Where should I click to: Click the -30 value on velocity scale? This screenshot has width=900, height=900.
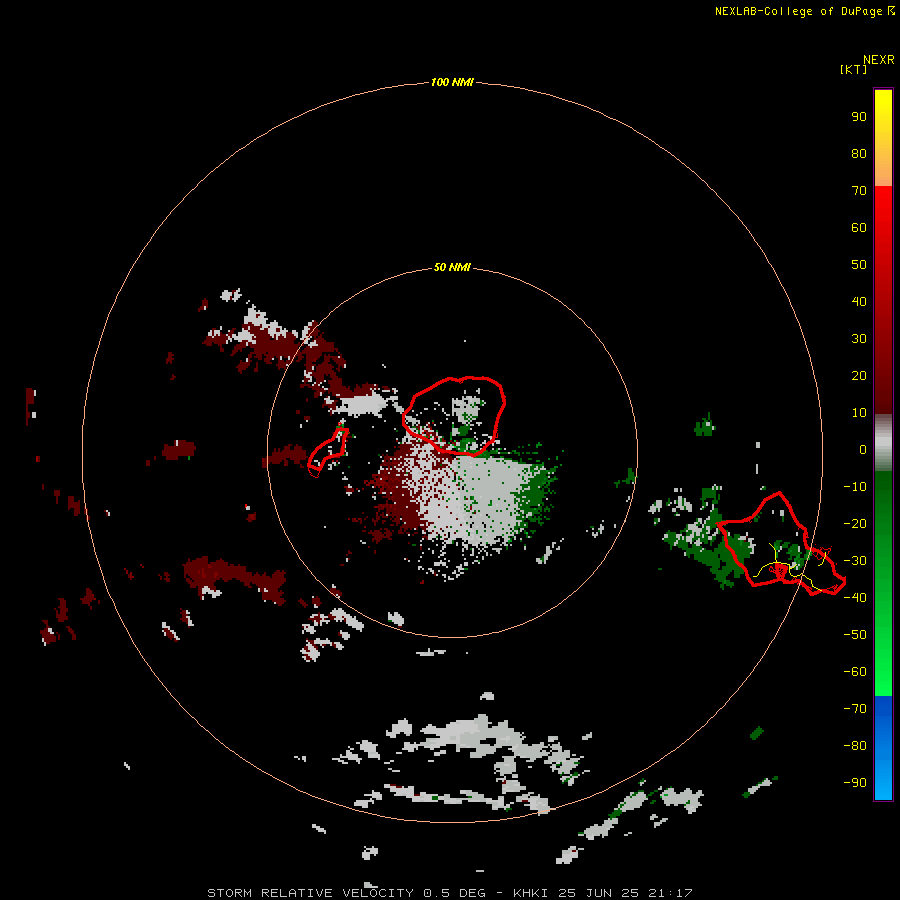tap(855, 561)
